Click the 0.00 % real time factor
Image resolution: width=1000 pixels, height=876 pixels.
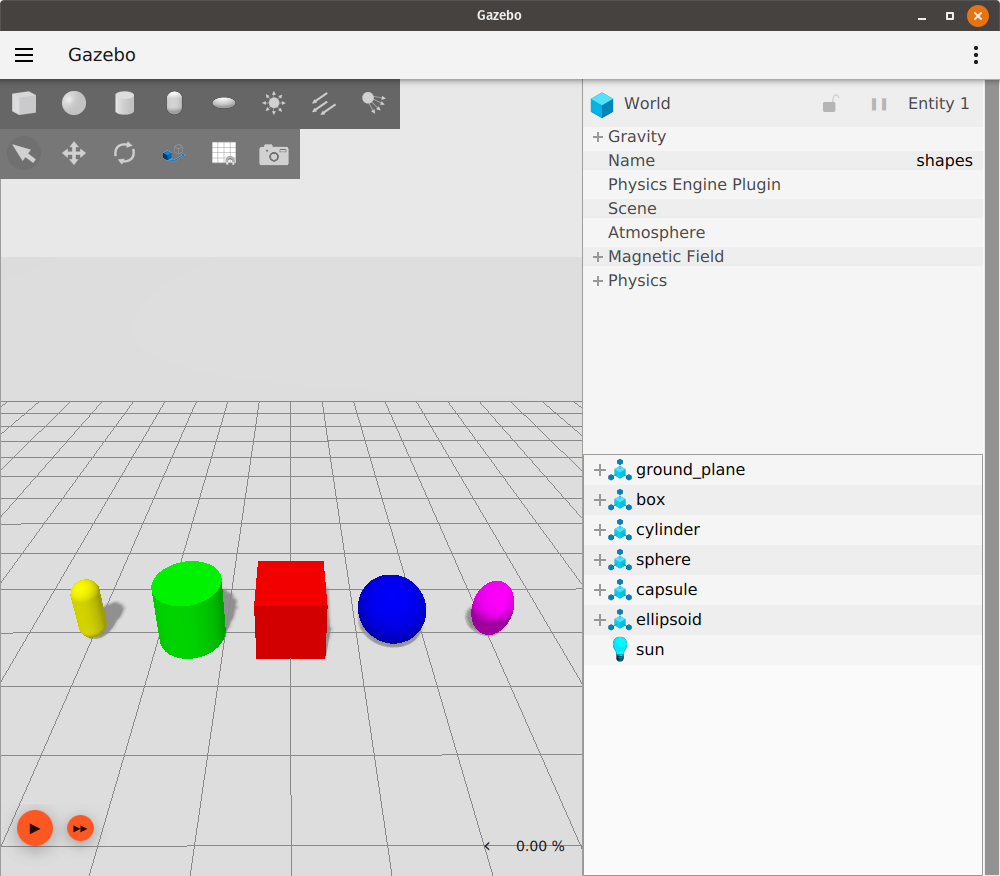[540, 846]
